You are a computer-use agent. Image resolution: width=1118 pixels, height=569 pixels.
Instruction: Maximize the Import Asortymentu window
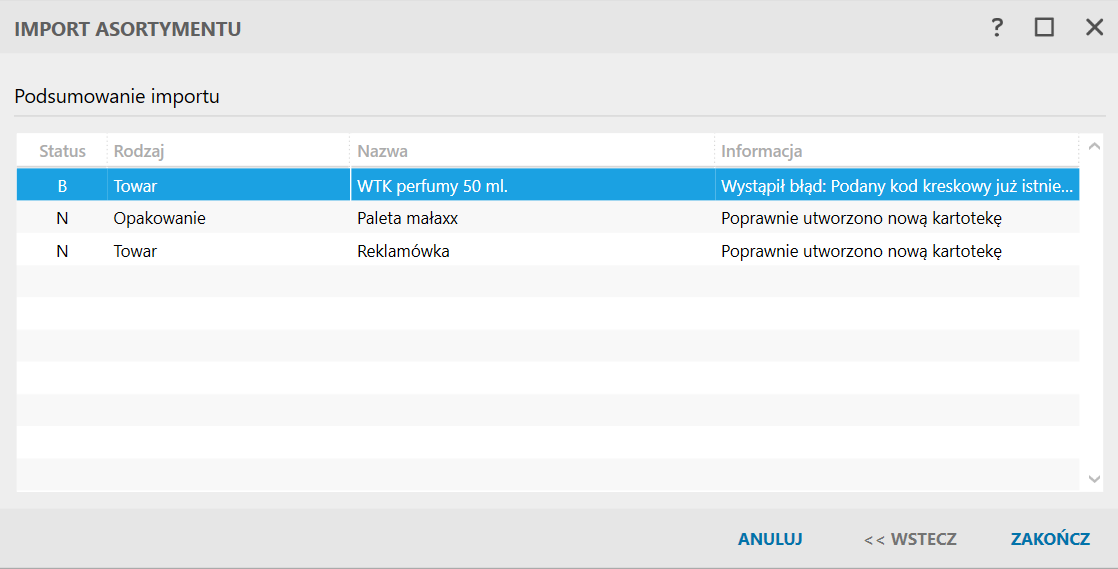tap(1044, 28)
